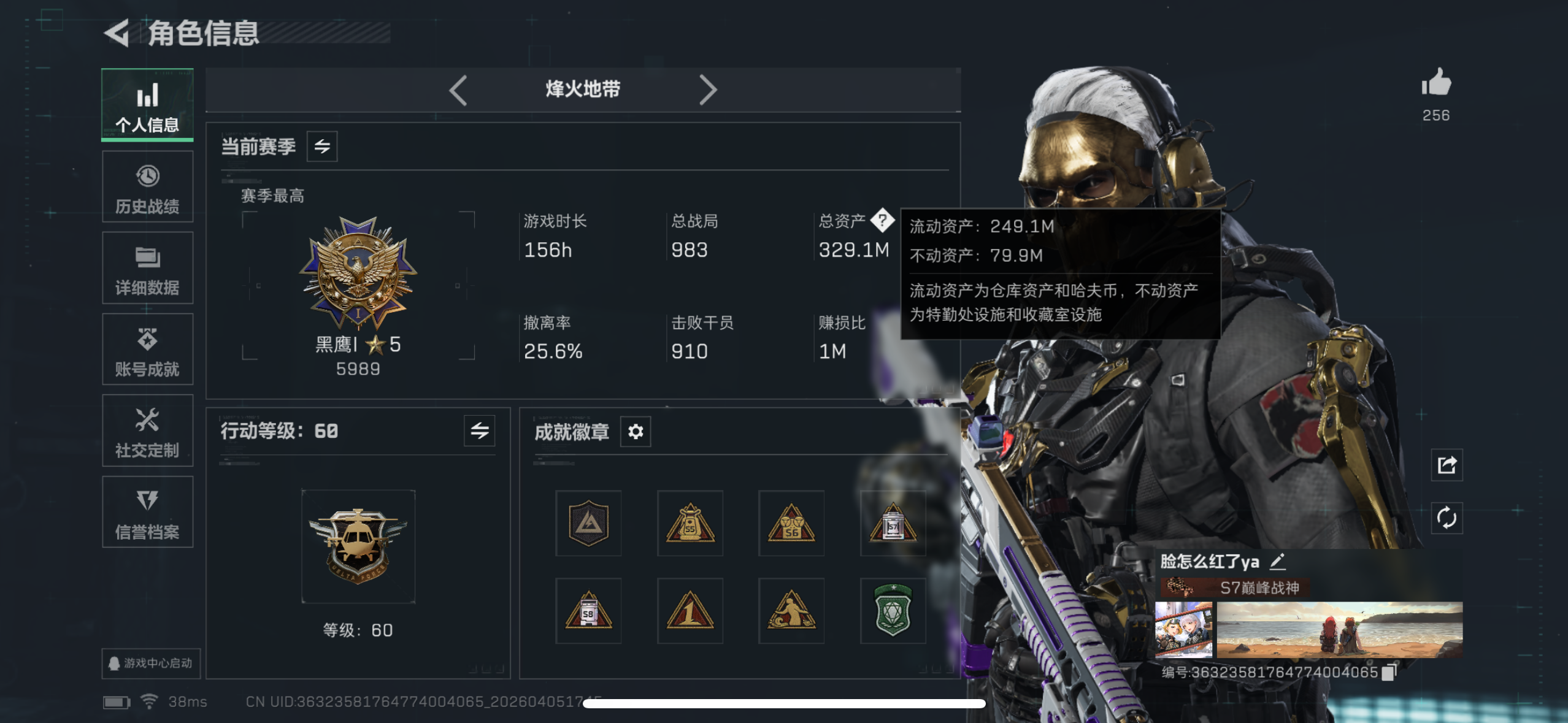Image resolution: width=1568 pixels, height=723 pixels.
Task: Toggle the 行动等级 swap button
Action: (x=480, y=431)
